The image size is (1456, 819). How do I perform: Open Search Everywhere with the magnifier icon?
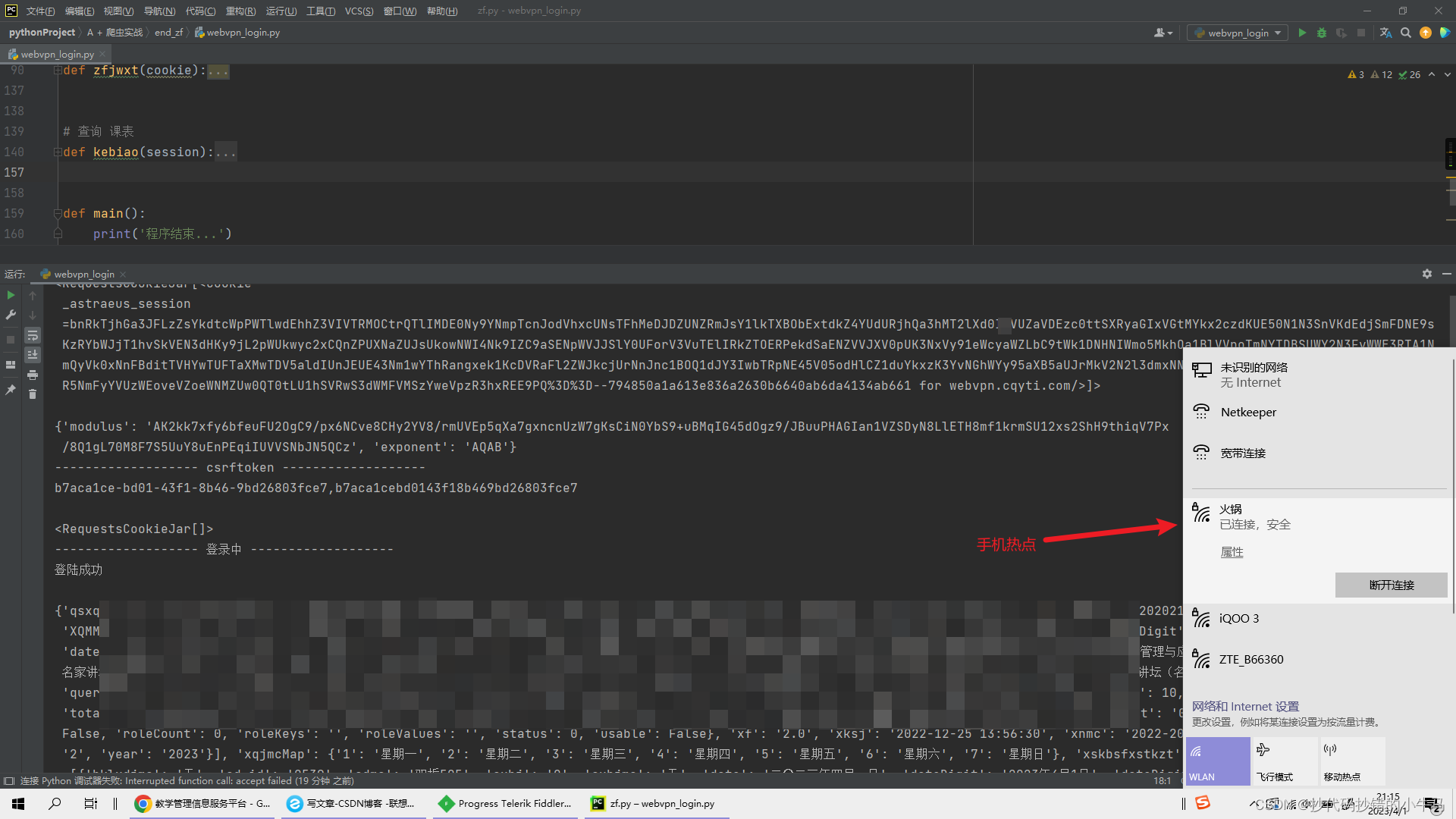pos(1406,33)
